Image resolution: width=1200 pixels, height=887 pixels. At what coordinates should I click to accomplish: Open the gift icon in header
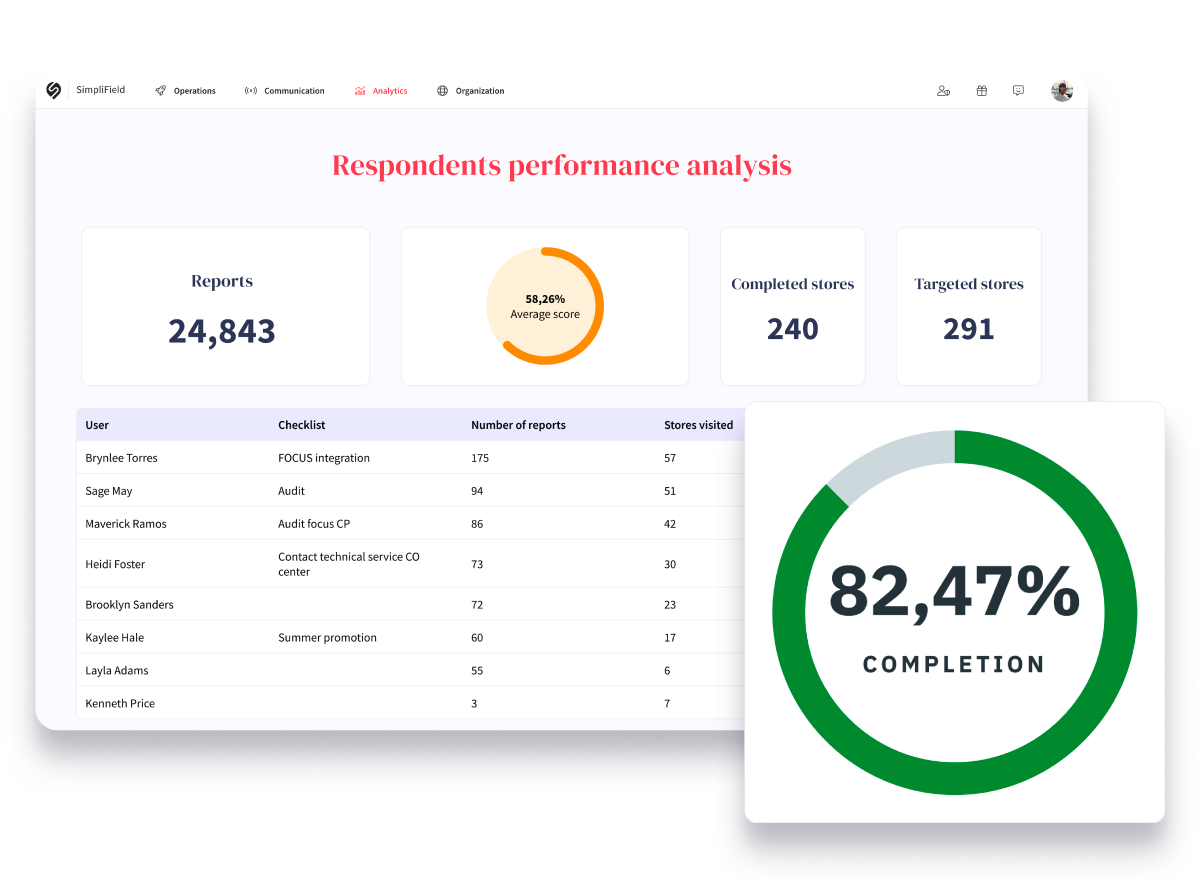point(982,91)
